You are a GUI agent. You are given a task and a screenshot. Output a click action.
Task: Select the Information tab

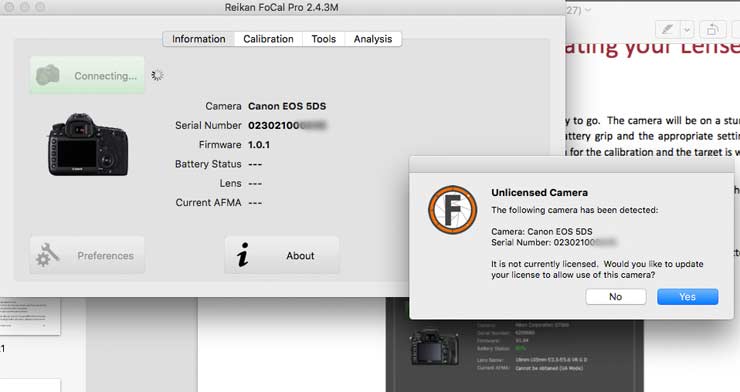point(198,39)
